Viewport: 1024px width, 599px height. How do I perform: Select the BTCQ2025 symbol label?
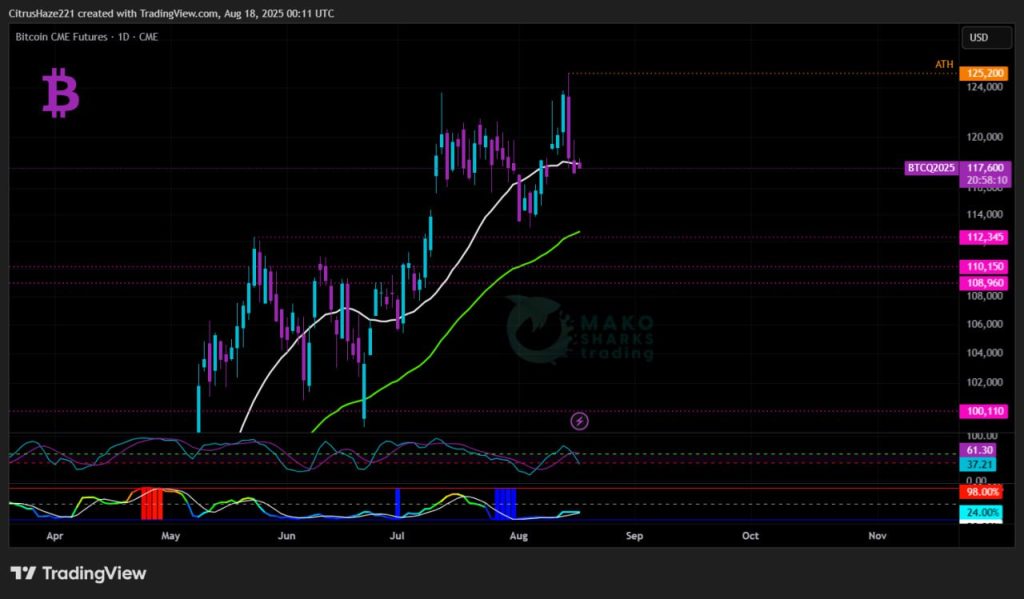[930, 168]
